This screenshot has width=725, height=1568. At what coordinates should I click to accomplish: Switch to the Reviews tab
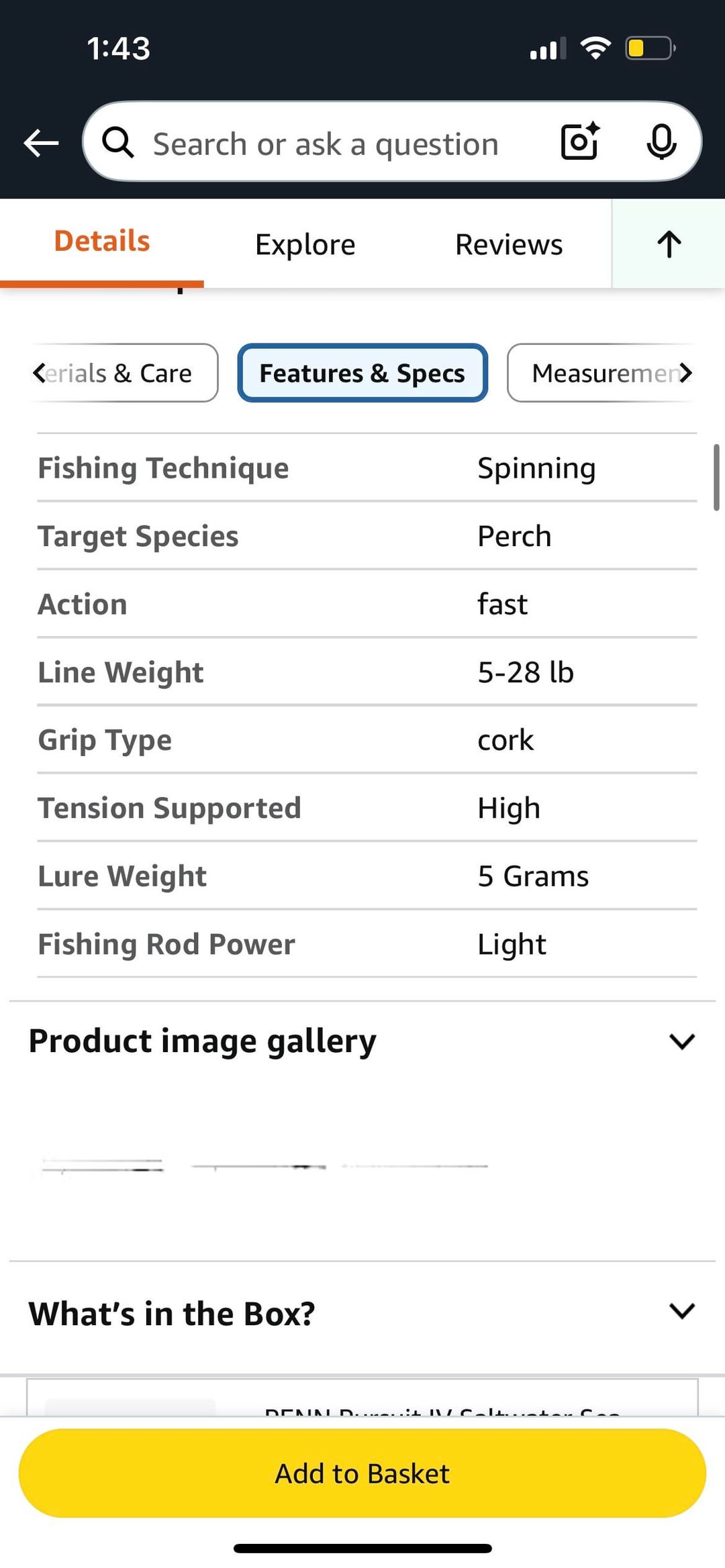(x=508, y=245)
